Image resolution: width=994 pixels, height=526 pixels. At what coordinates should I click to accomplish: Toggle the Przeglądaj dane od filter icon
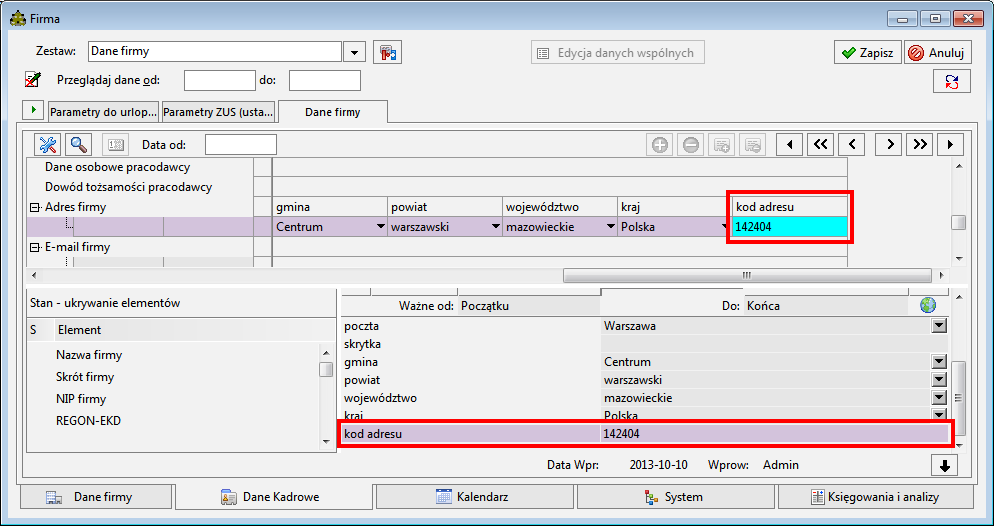(x=33, y=80)
